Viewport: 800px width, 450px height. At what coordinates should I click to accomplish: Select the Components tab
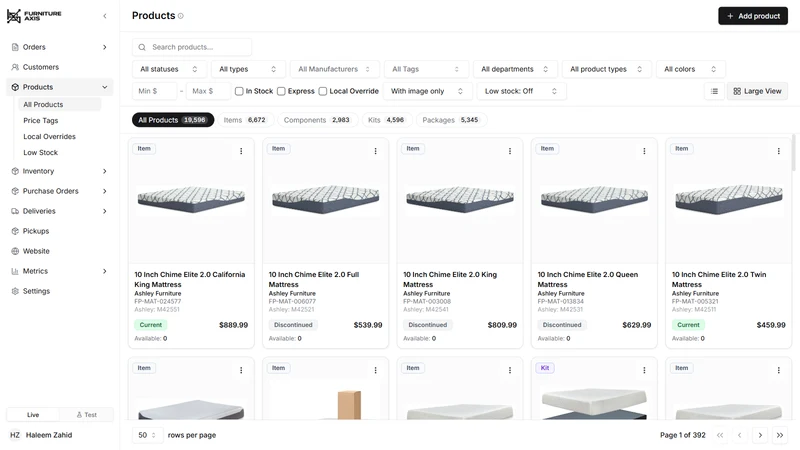(317, 120)
